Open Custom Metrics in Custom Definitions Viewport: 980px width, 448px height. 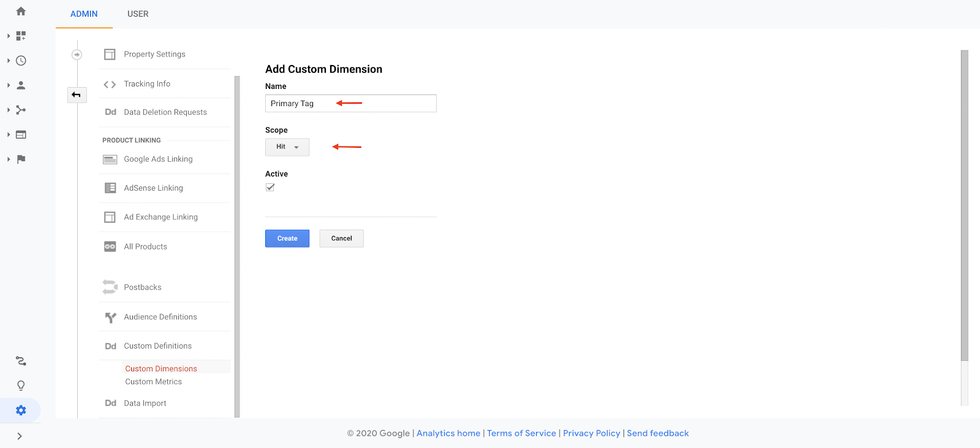click(x=153, y=382)
